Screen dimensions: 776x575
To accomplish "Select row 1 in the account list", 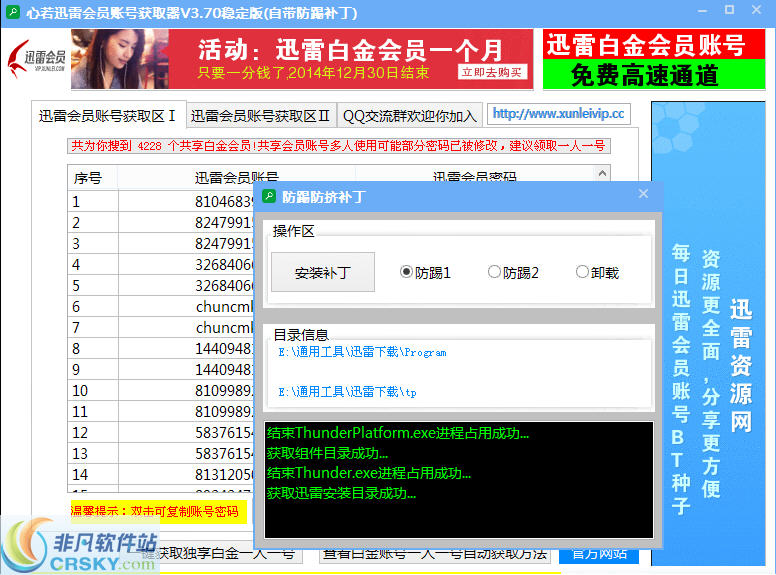I will coord(161,201).
